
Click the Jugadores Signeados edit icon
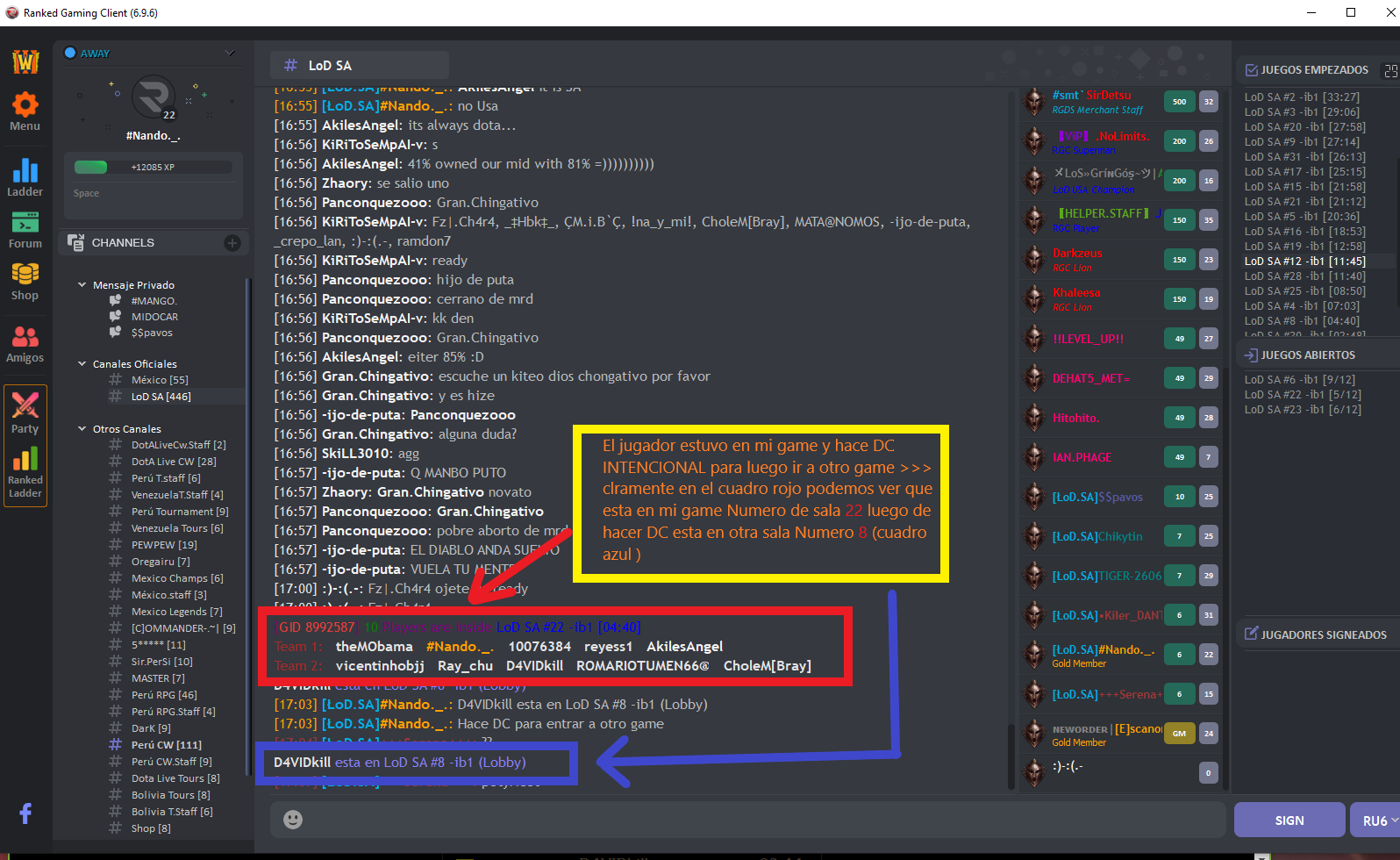(1252, 634)
